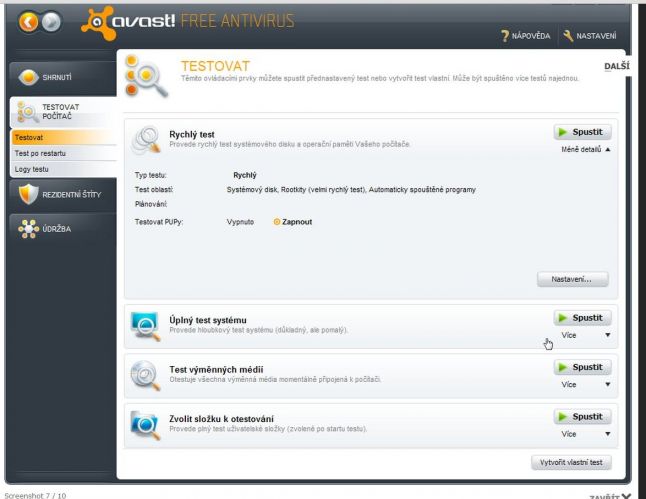The height and width of the screenshot is (499, 646).
Task: Open the Testovat počítač section
Action: coord(63,112)
